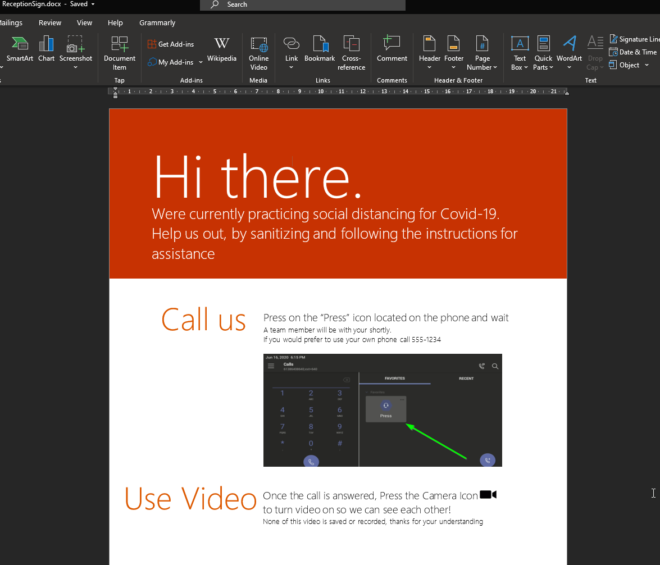Insert a Document Item
Viewport: 660px width, 565px height.
point(120,52)
